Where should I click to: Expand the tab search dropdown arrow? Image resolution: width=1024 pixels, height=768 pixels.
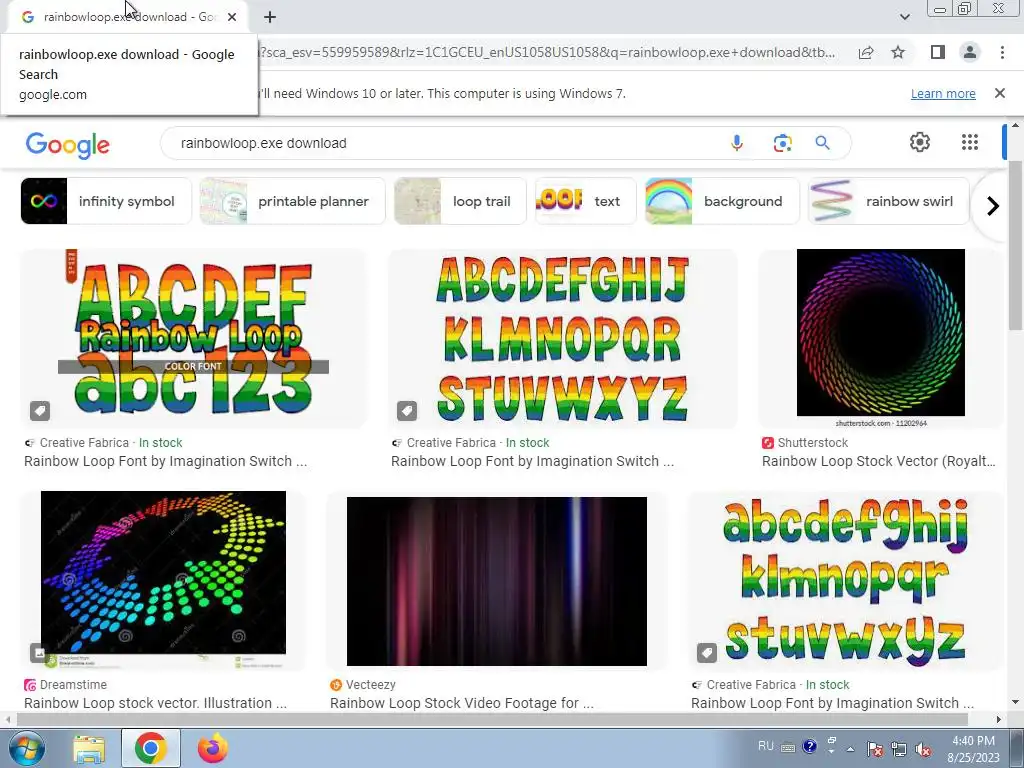(x=904, y=17)
